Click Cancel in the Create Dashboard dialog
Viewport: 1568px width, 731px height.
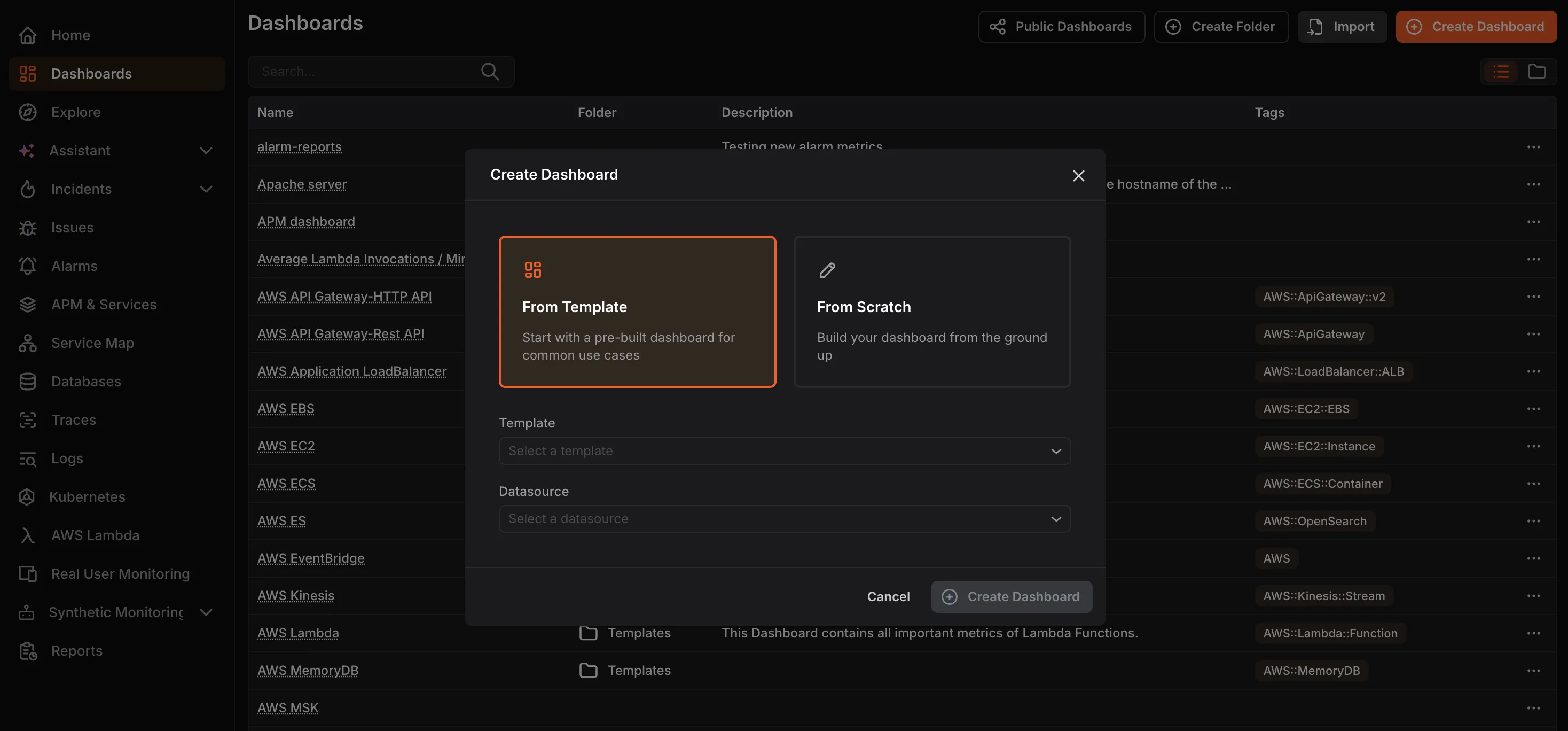pos(888,596)
